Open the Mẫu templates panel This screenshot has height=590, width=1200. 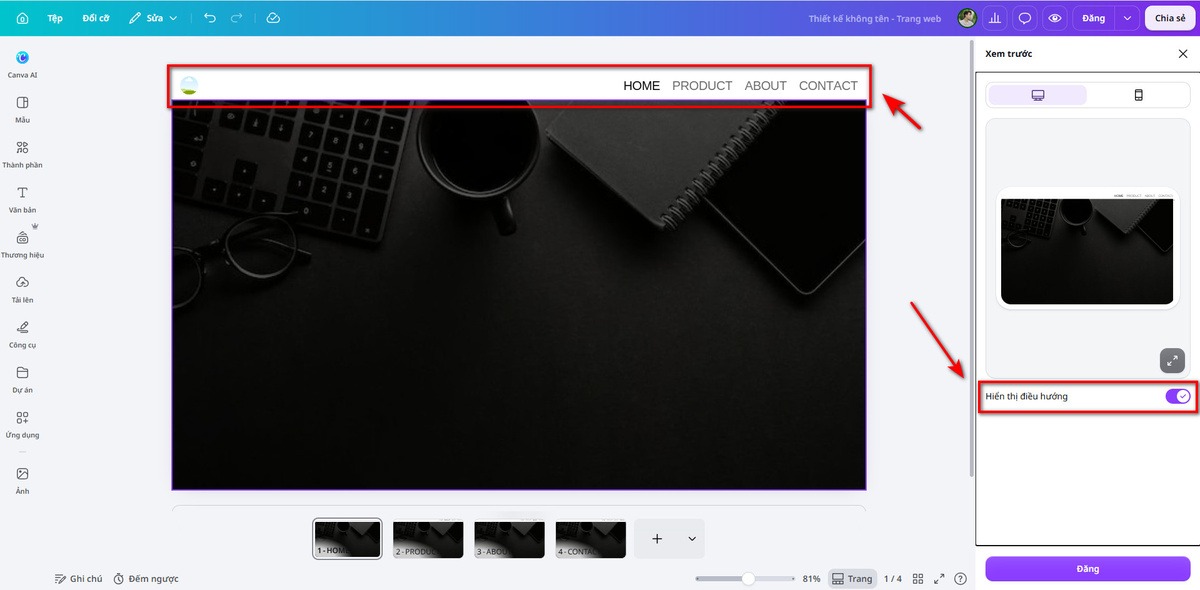pyautogui.click(x=22, y=109)
